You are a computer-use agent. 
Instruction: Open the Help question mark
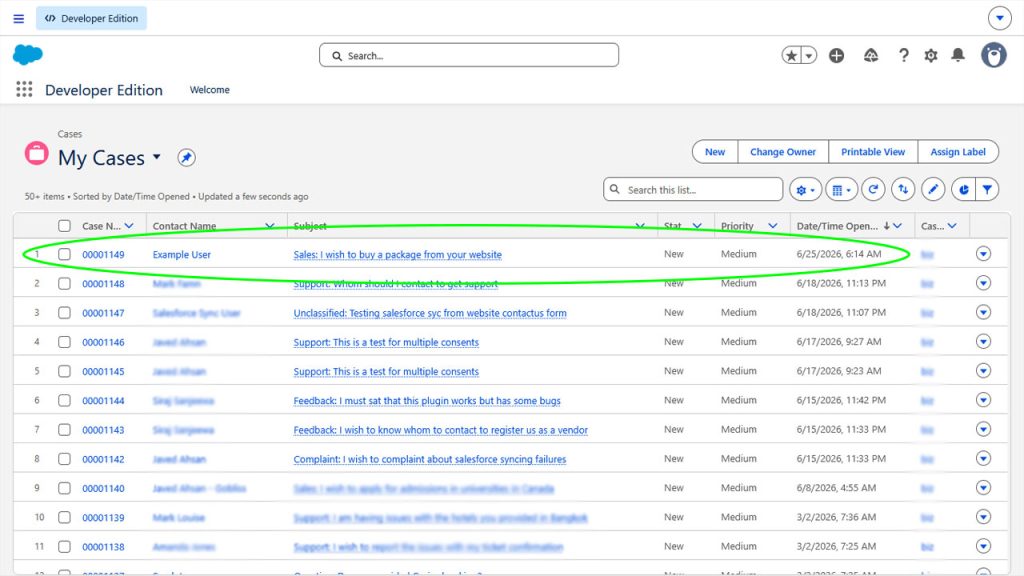903,56
